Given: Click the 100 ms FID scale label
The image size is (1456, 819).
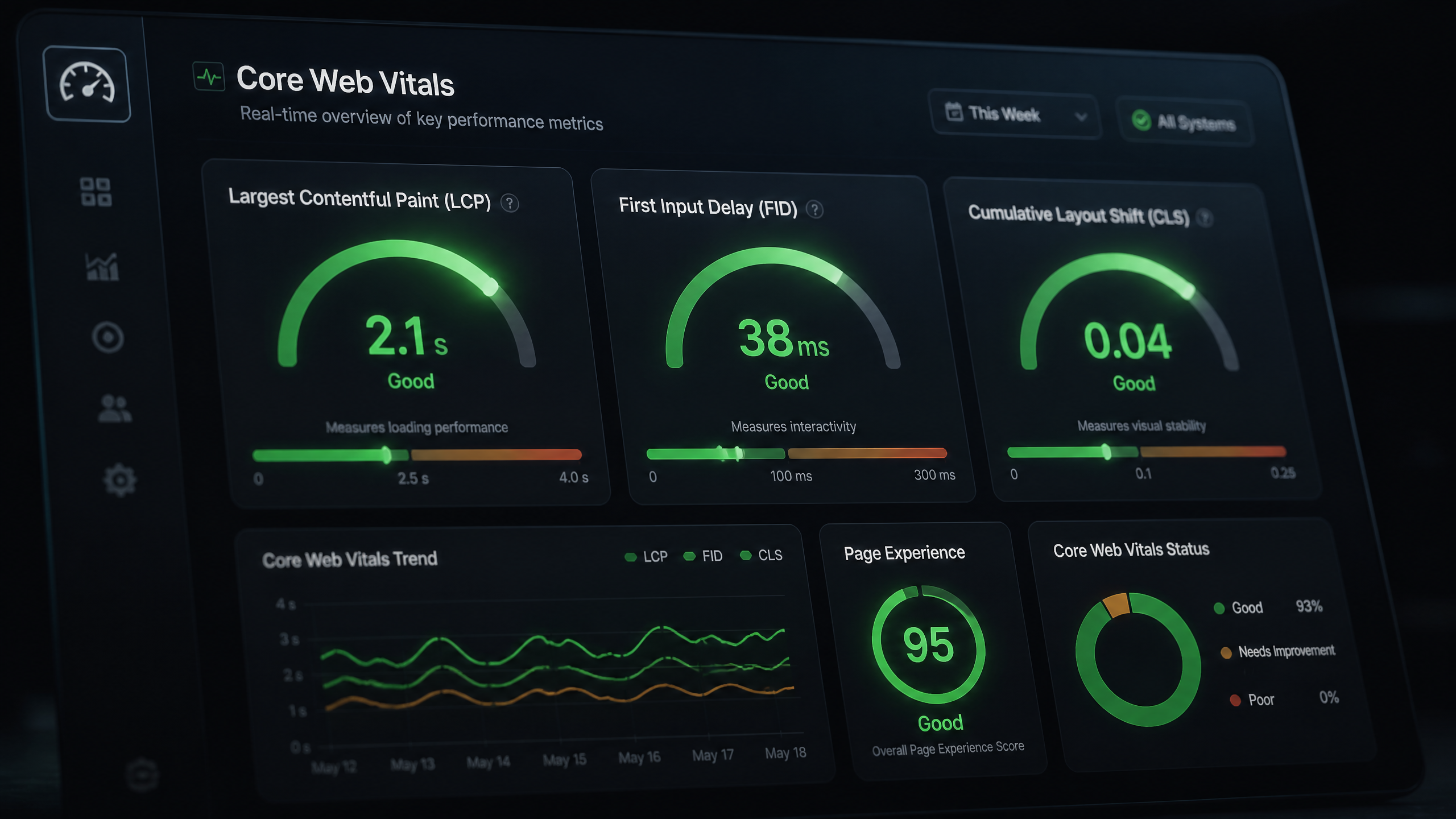Looking at the screenshot, I should point(791,476).
